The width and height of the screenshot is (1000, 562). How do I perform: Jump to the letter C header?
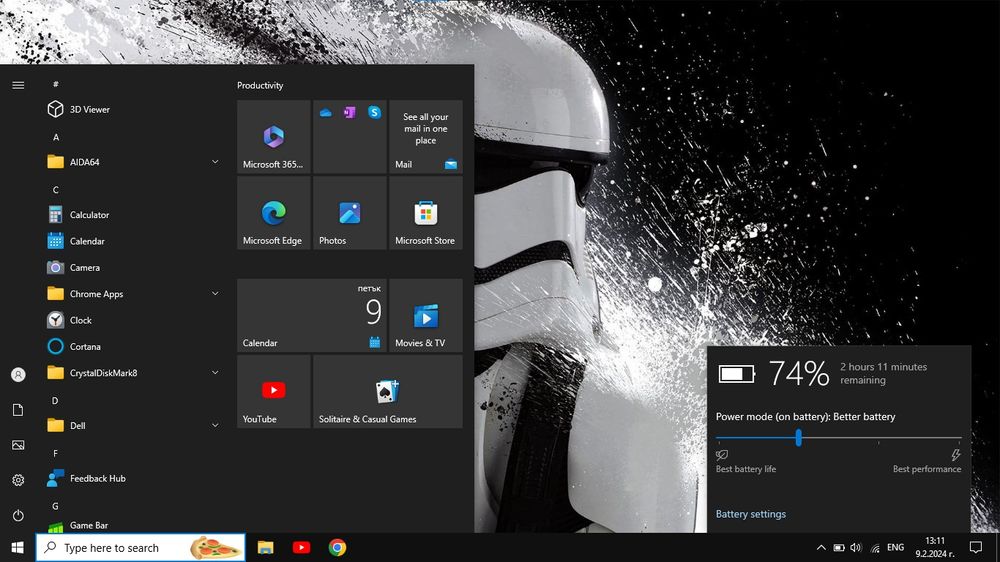point(55,189)
